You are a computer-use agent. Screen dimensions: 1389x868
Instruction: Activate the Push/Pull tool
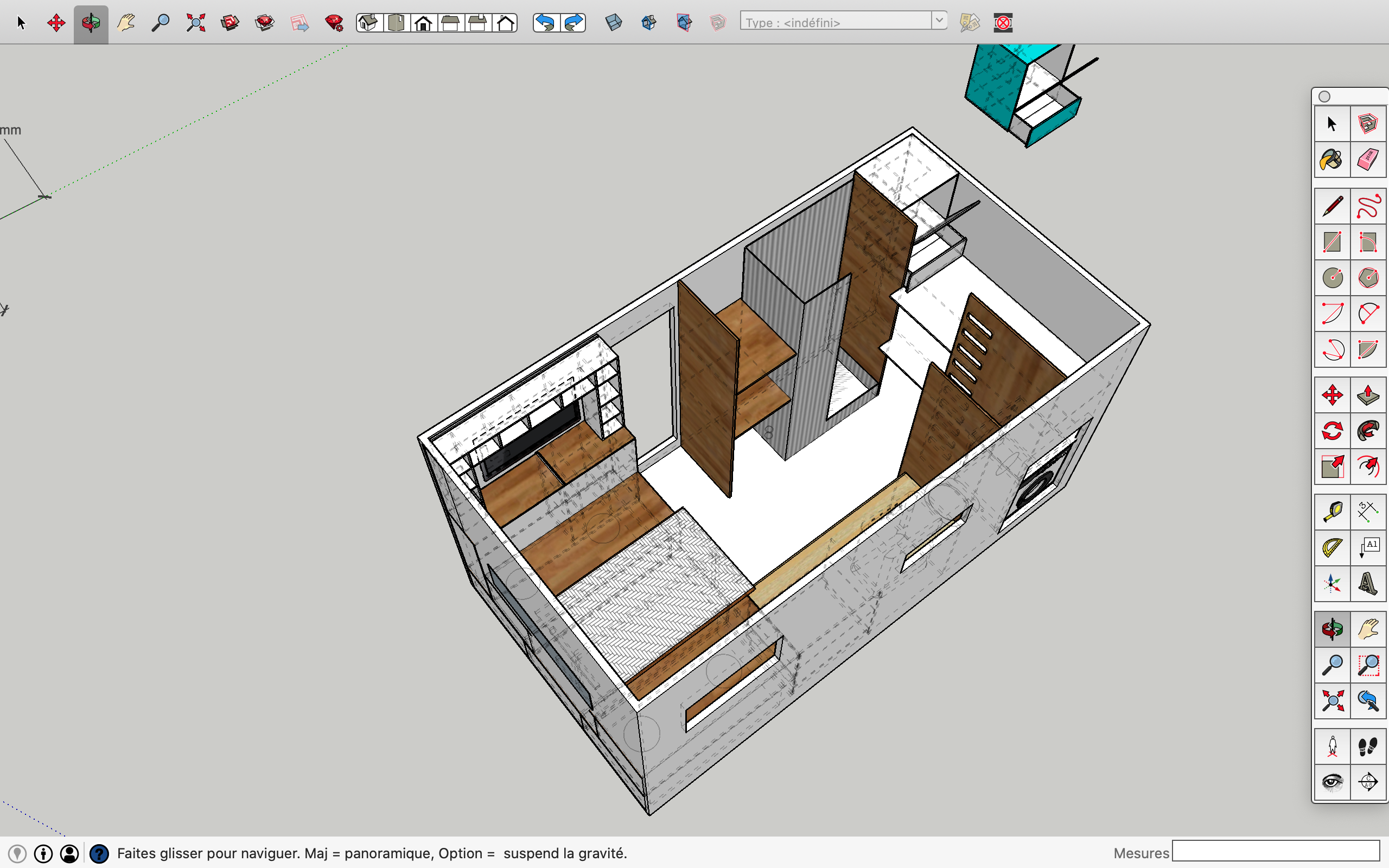(1368, 395)
